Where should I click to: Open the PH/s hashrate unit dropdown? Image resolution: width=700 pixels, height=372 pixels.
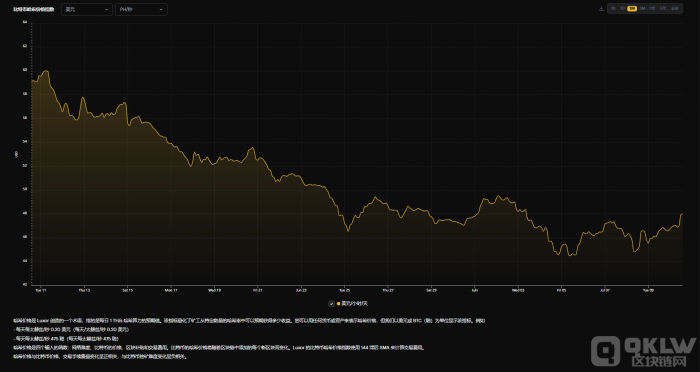pyautogui.click(x=141, y=9)
